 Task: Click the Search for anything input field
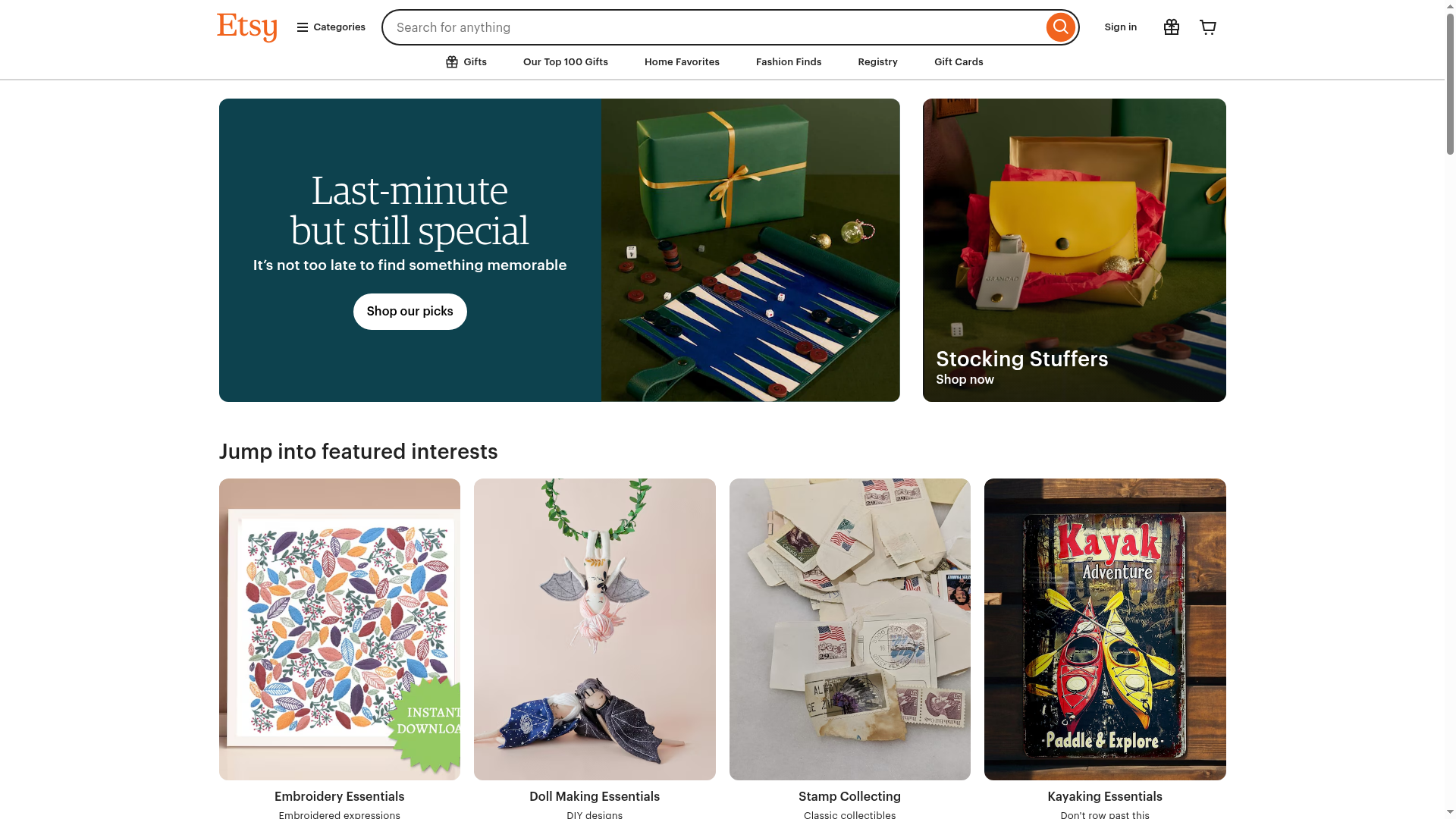[682, 27]
